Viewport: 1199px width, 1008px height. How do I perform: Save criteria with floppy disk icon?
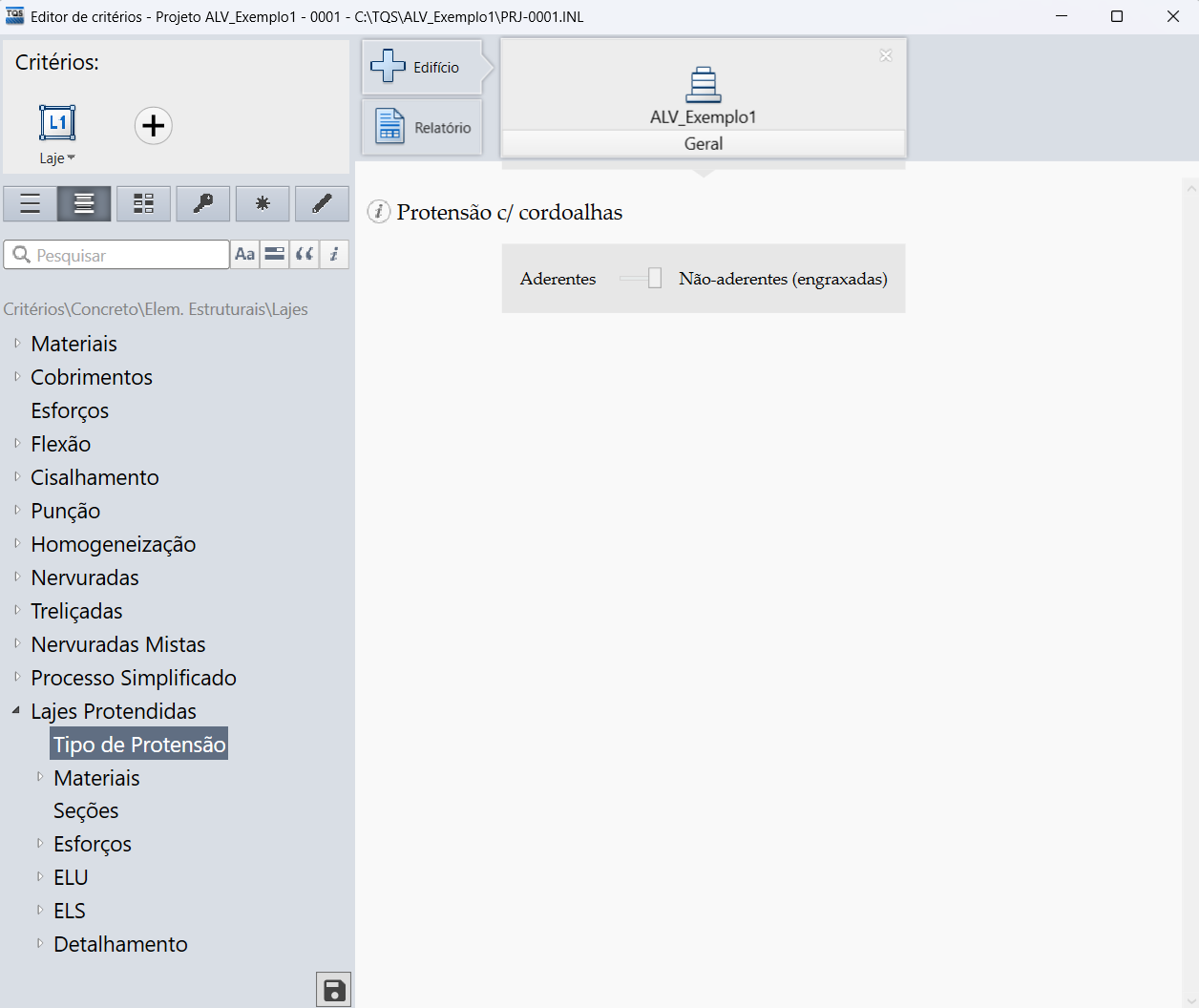tap(333, 990)
